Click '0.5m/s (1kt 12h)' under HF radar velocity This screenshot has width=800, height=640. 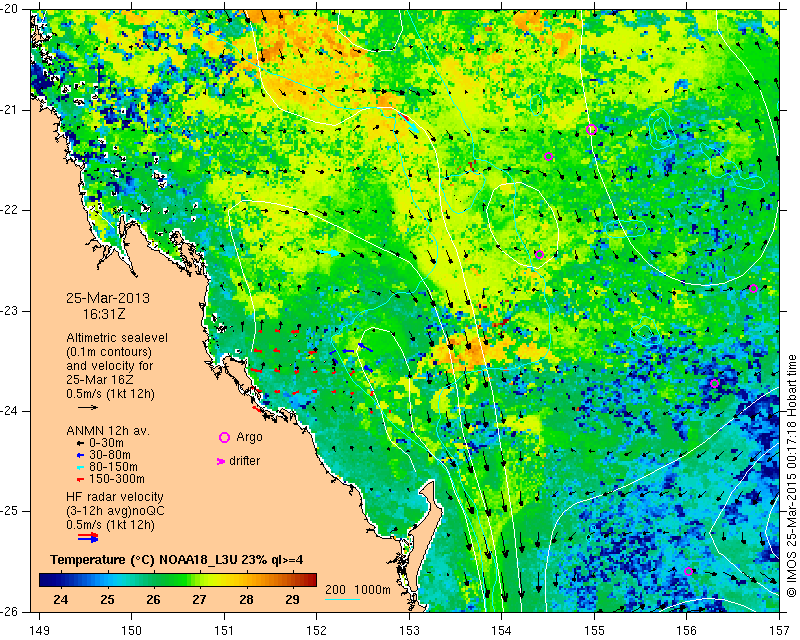pos(110,525)
